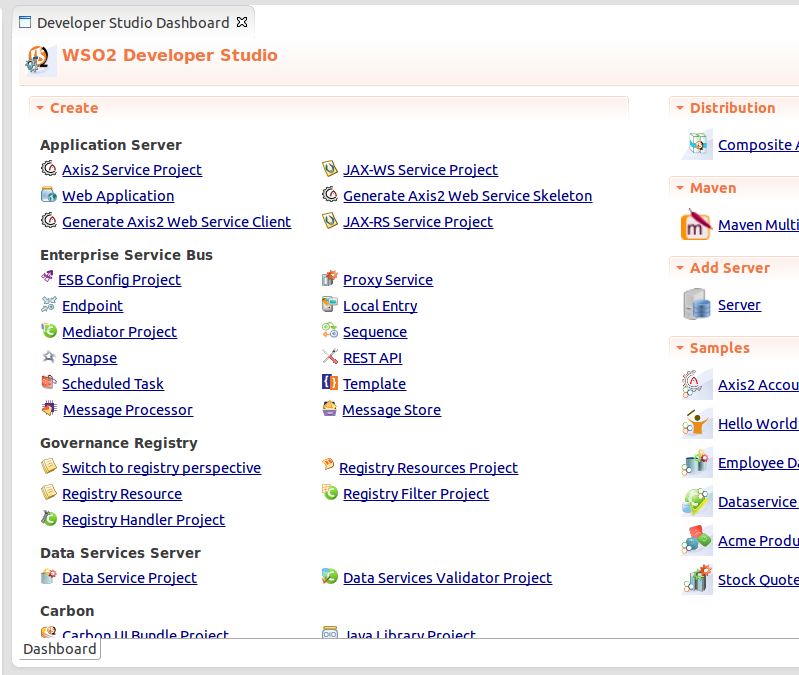Open the ESB Config Project link
This screenshot has height=675, width=799.
[119, 280]
